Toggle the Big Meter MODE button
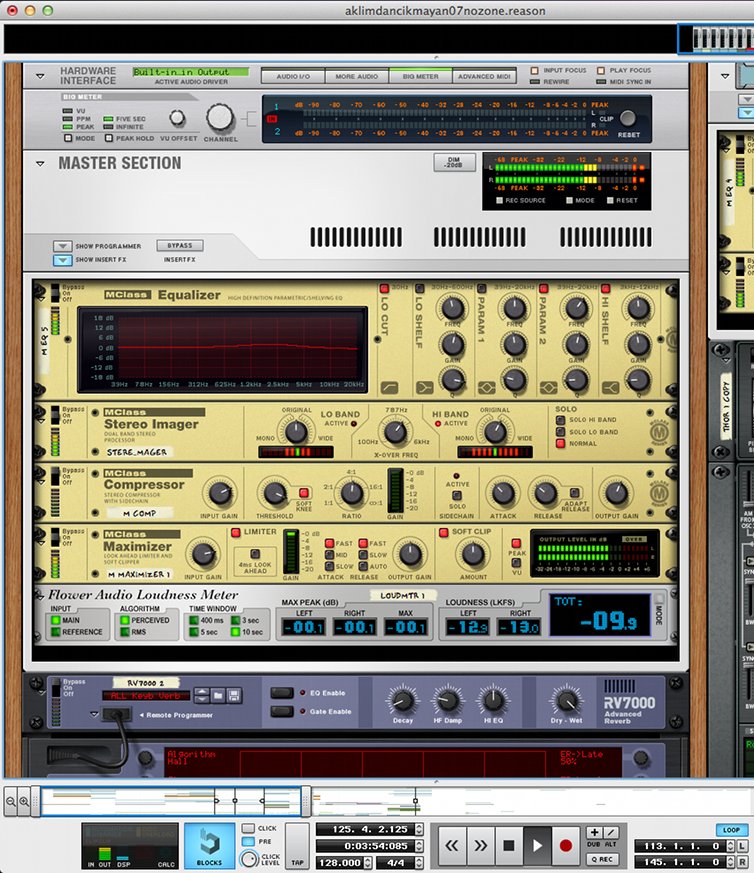The width and height of the screenshot is (754, 873). pos(68,138)
